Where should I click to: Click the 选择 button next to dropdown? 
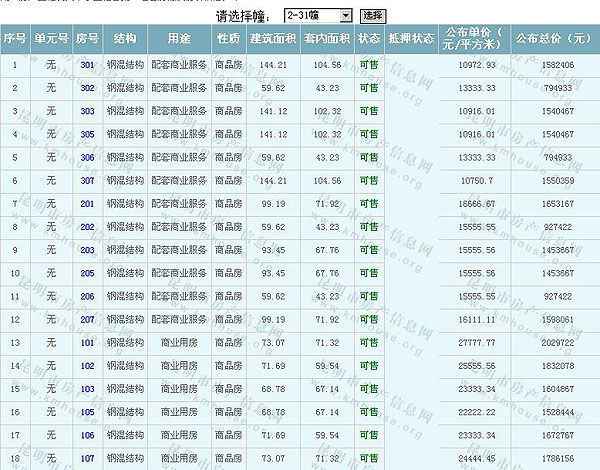[372, 16]
